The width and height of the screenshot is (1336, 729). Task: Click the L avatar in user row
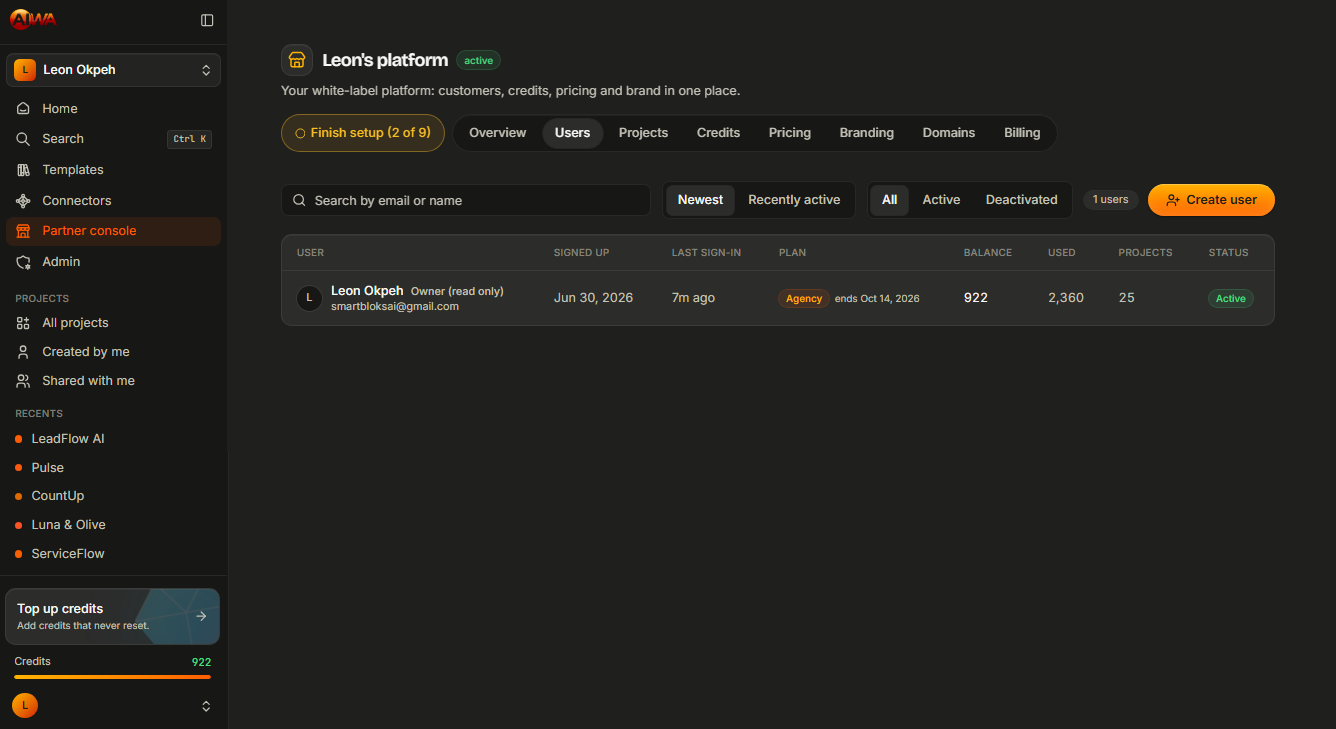pos(309,298)
